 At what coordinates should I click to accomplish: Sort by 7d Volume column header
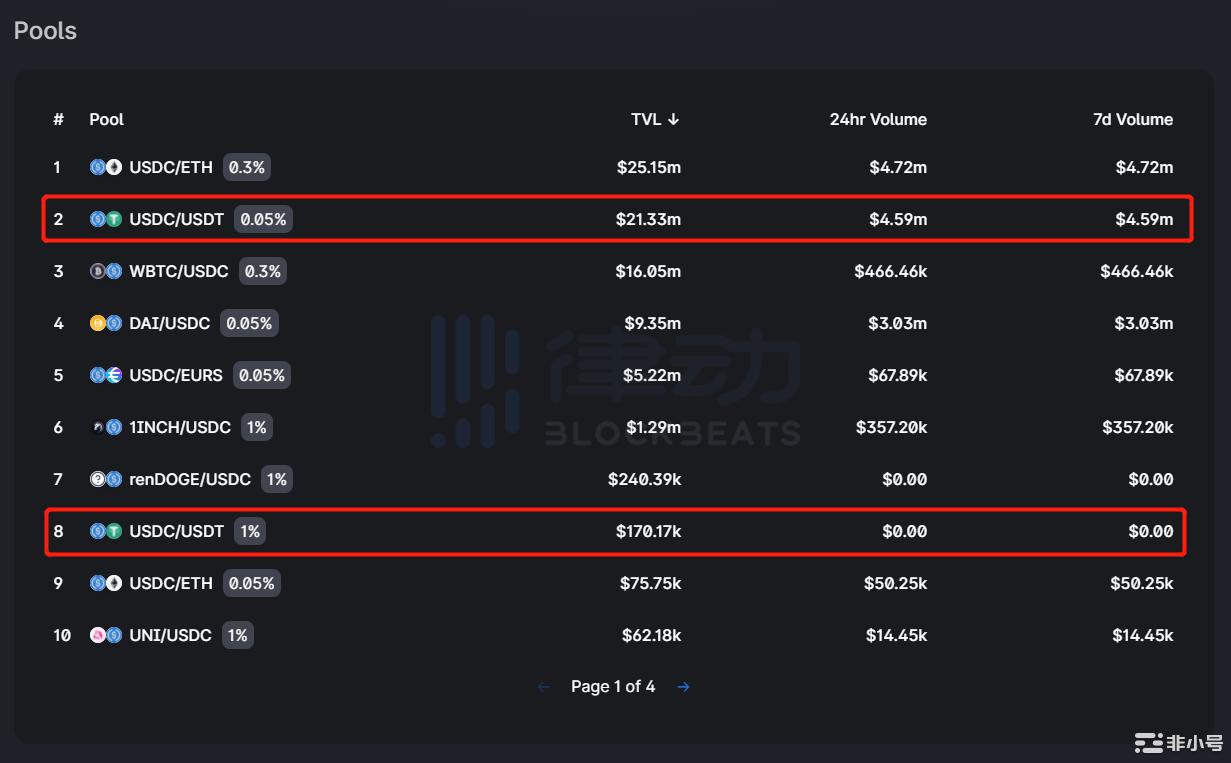pos(1131,119)
